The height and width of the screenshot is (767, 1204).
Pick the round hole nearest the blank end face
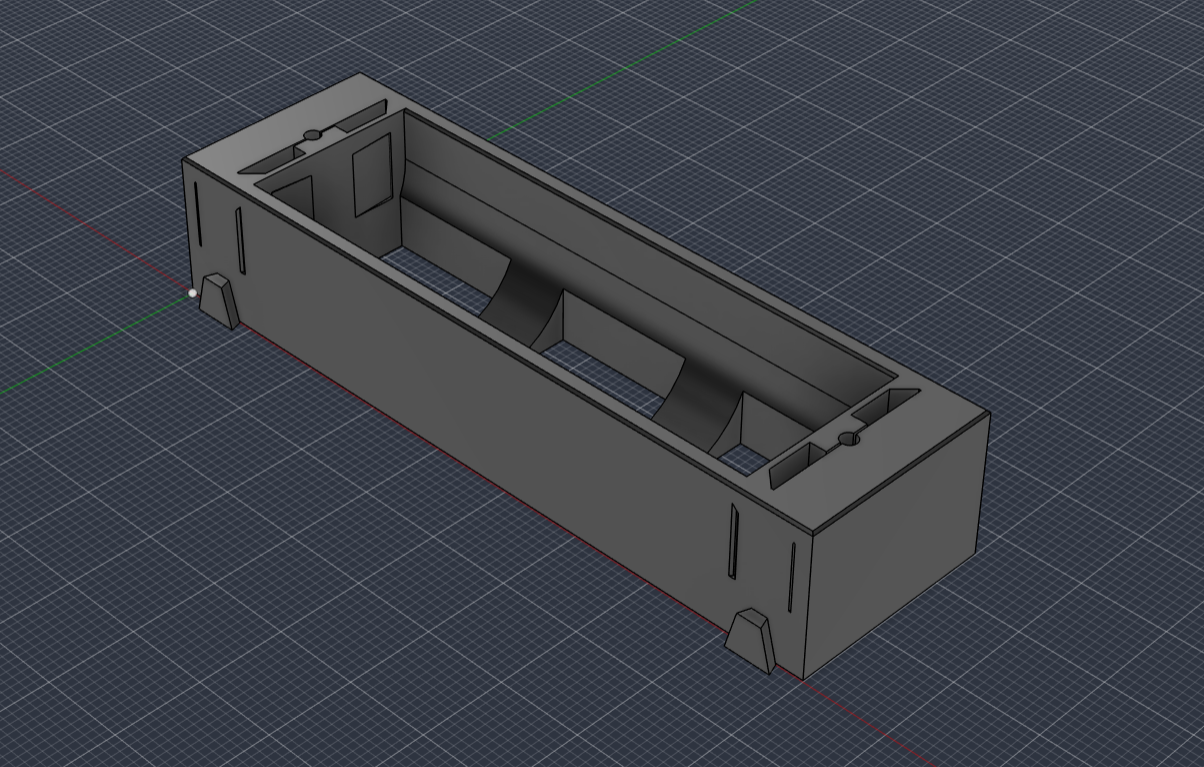pos(848,438)
